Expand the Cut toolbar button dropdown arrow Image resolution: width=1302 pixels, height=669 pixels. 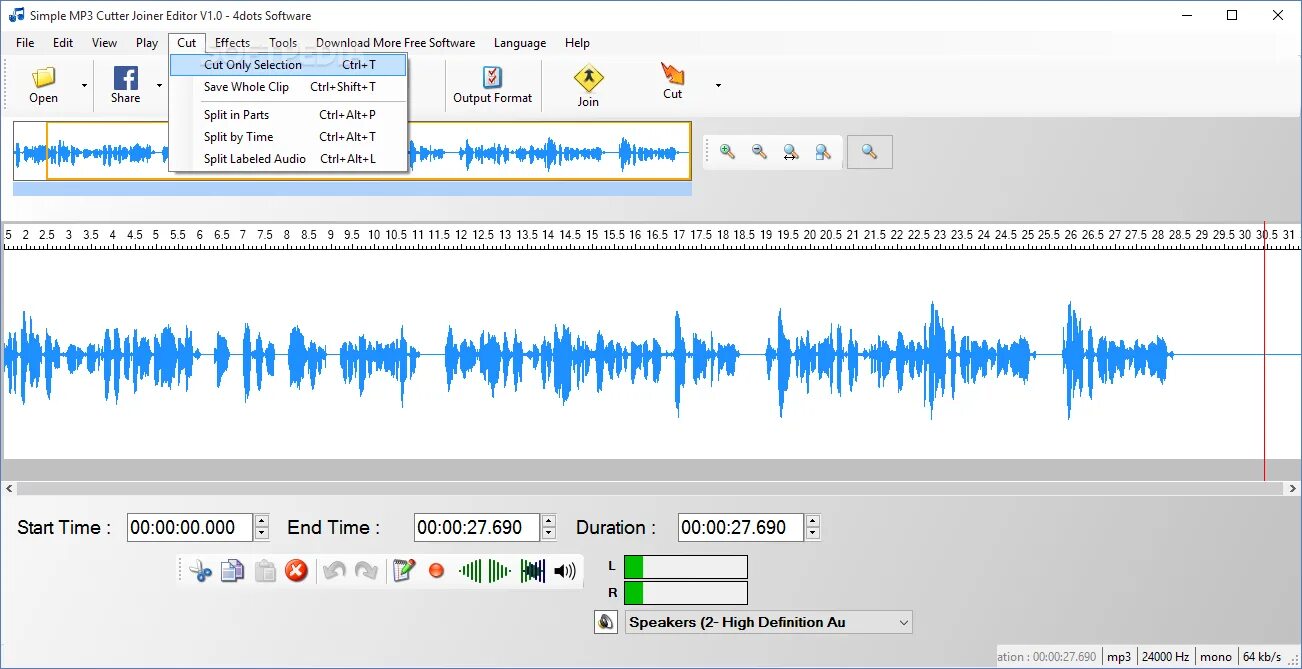(x=718, y=86)
